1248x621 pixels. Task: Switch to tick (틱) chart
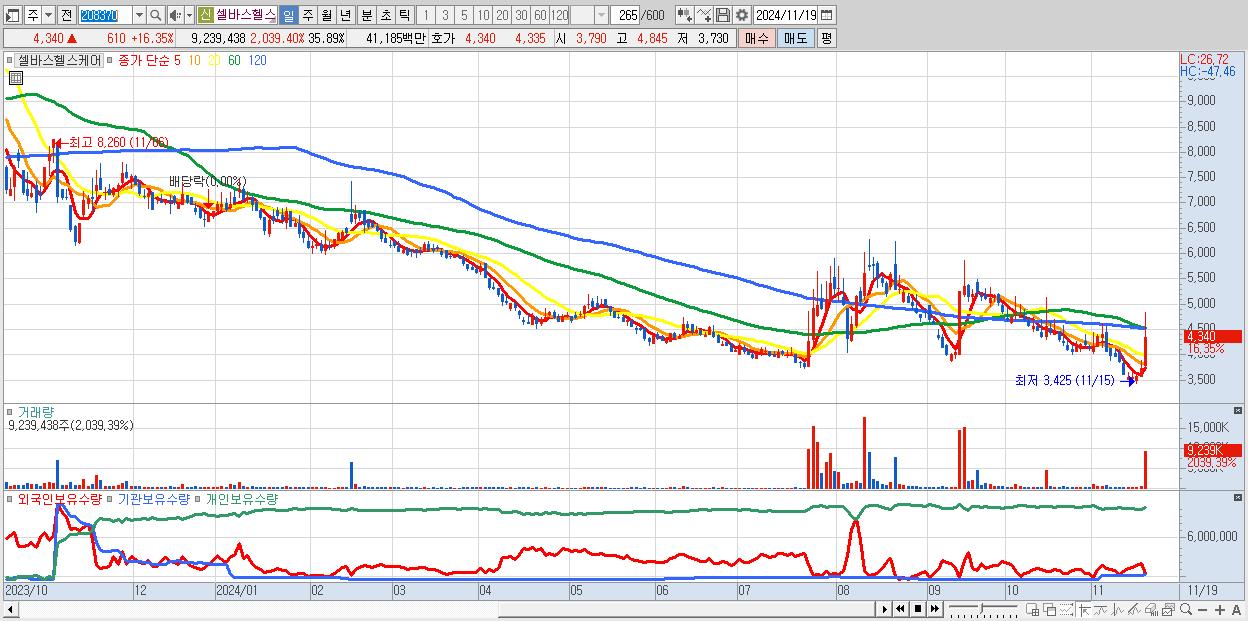[x=403, y=15]
